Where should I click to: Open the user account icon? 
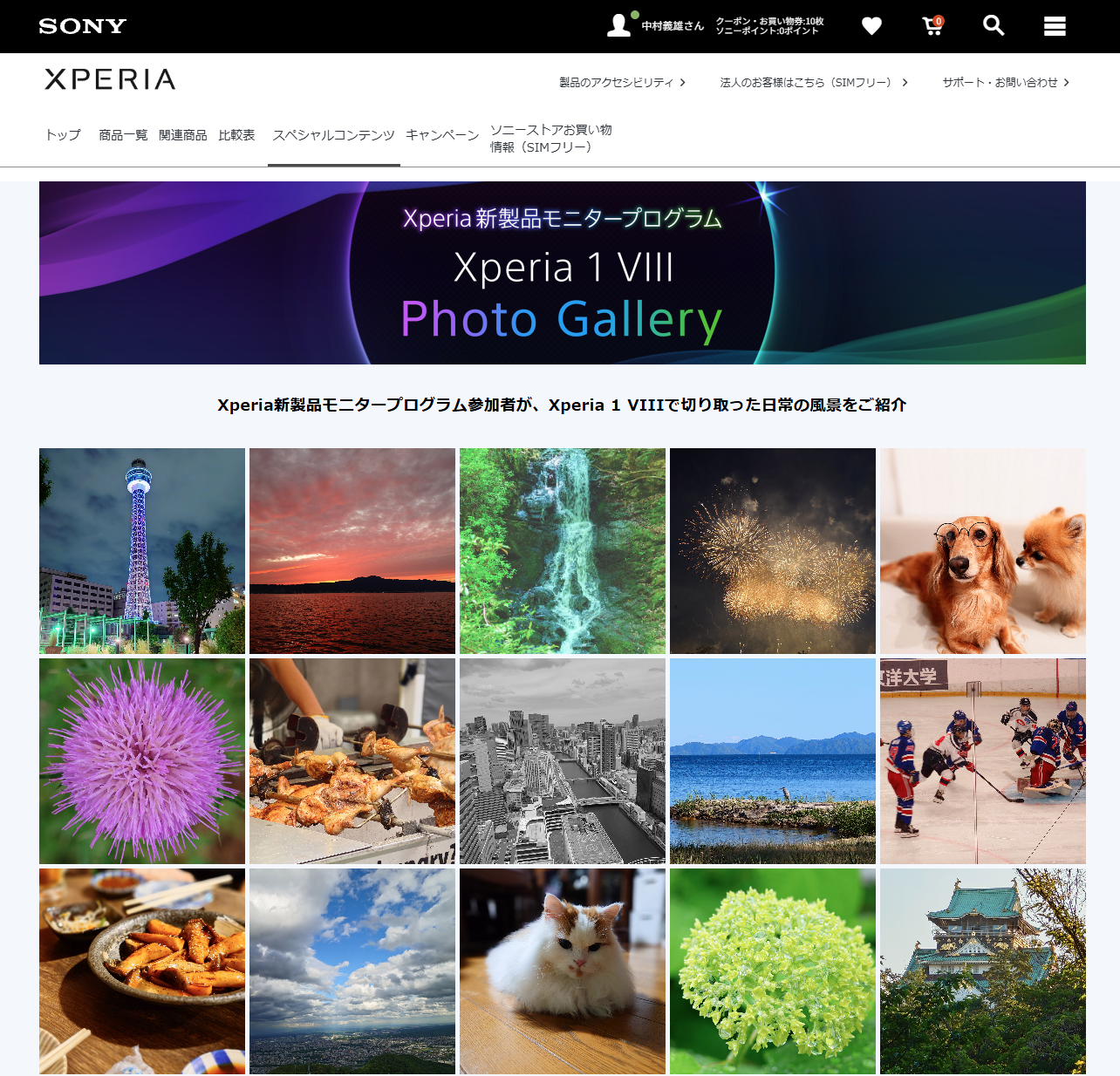(619, 25)
